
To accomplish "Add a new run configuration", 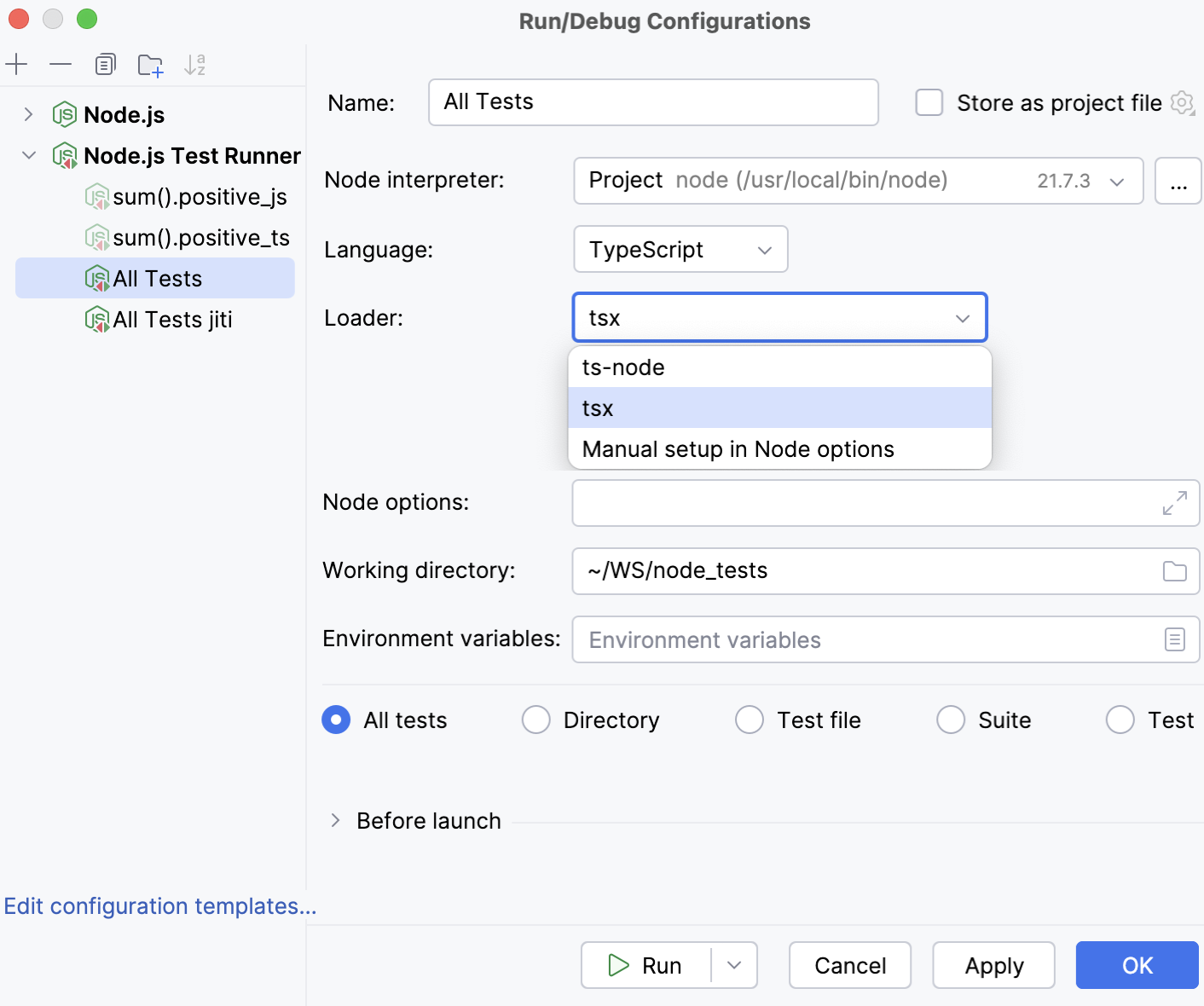I will click(17, 64).
